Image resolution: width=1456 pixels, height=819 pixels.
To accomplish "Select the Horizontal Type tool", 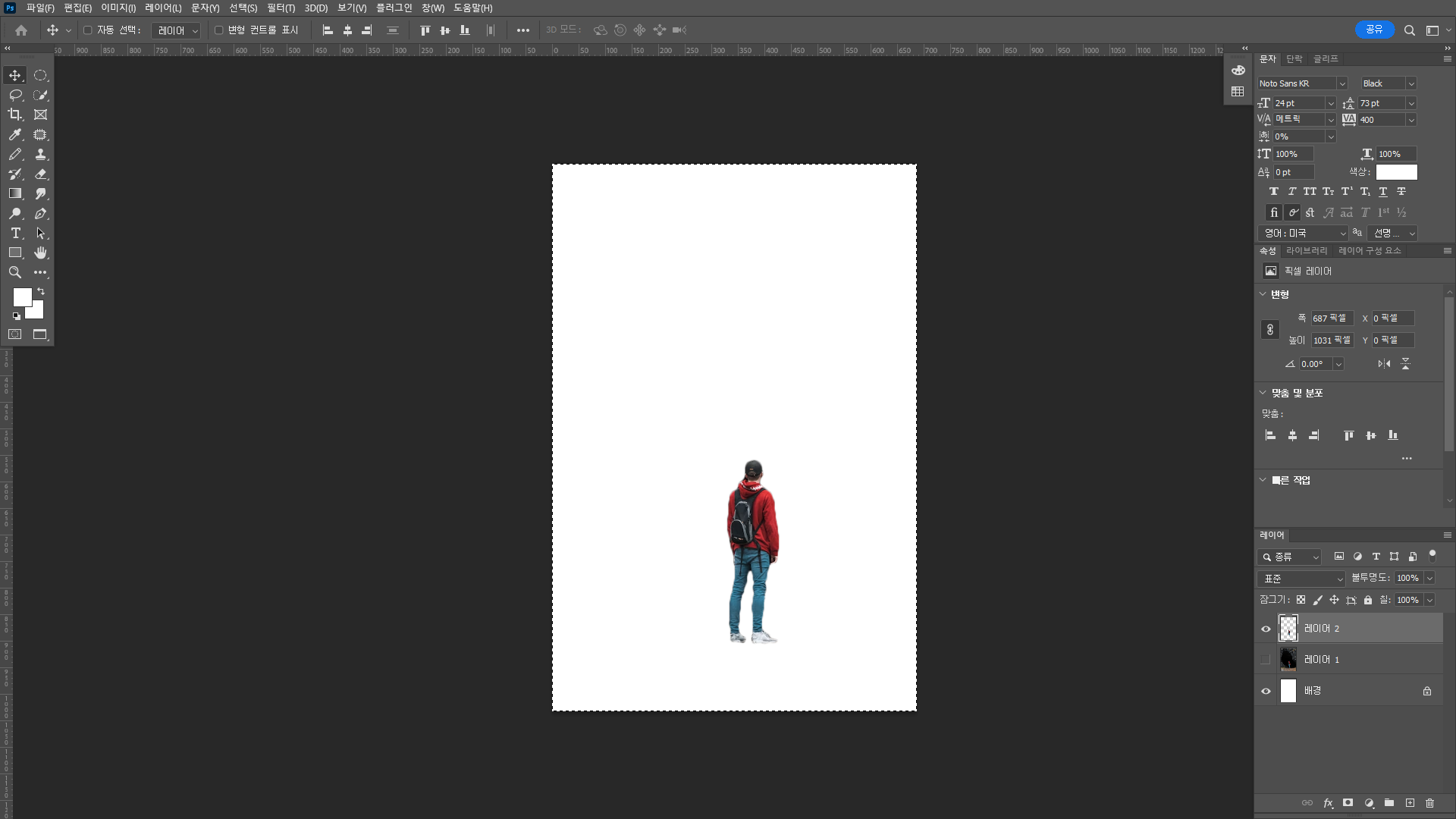I will (15, 234).
